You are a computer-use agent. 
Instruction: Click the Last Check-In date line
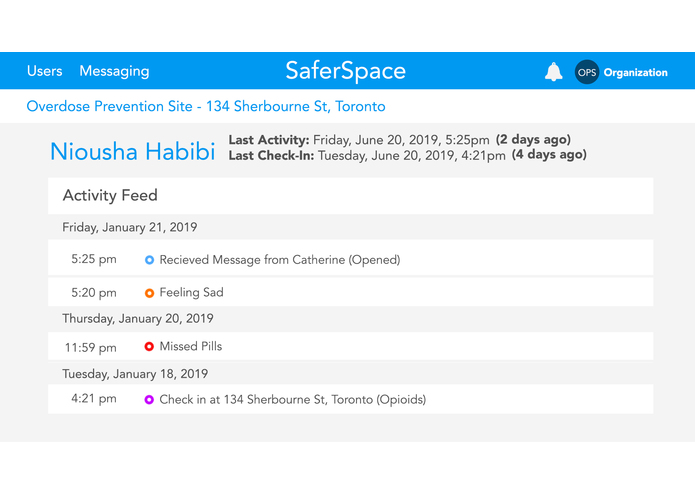[367, 156]
